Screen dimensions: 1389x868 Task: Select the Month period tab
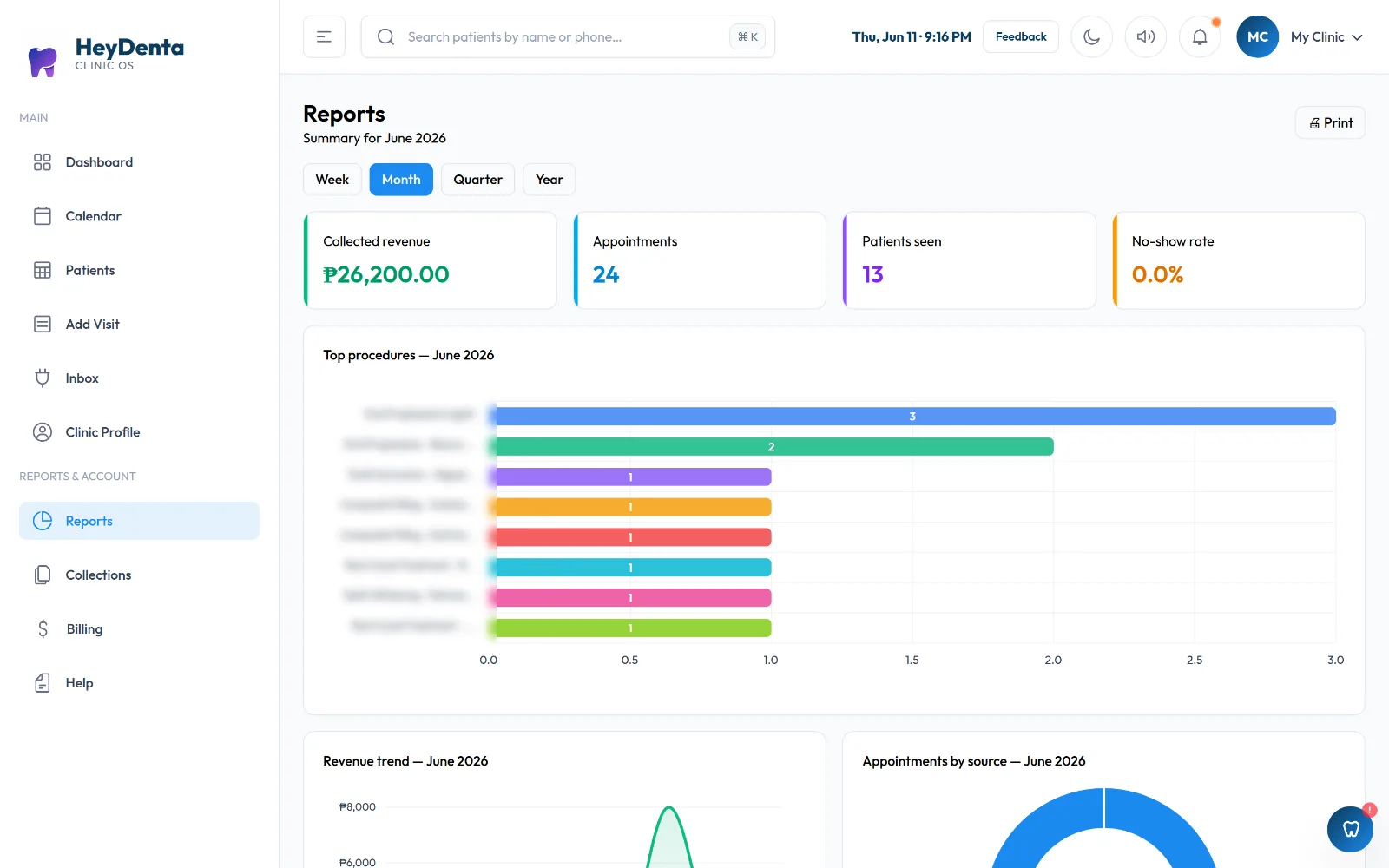(x=401, y=180)
